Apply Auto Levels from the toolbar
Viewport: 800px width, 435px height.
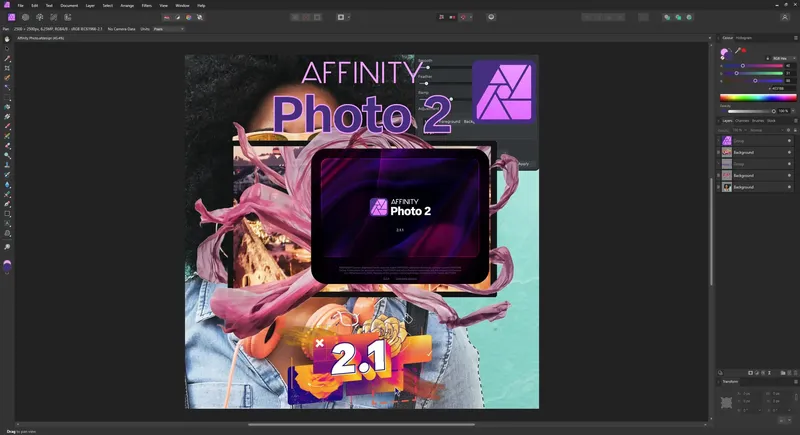(166, 17)
